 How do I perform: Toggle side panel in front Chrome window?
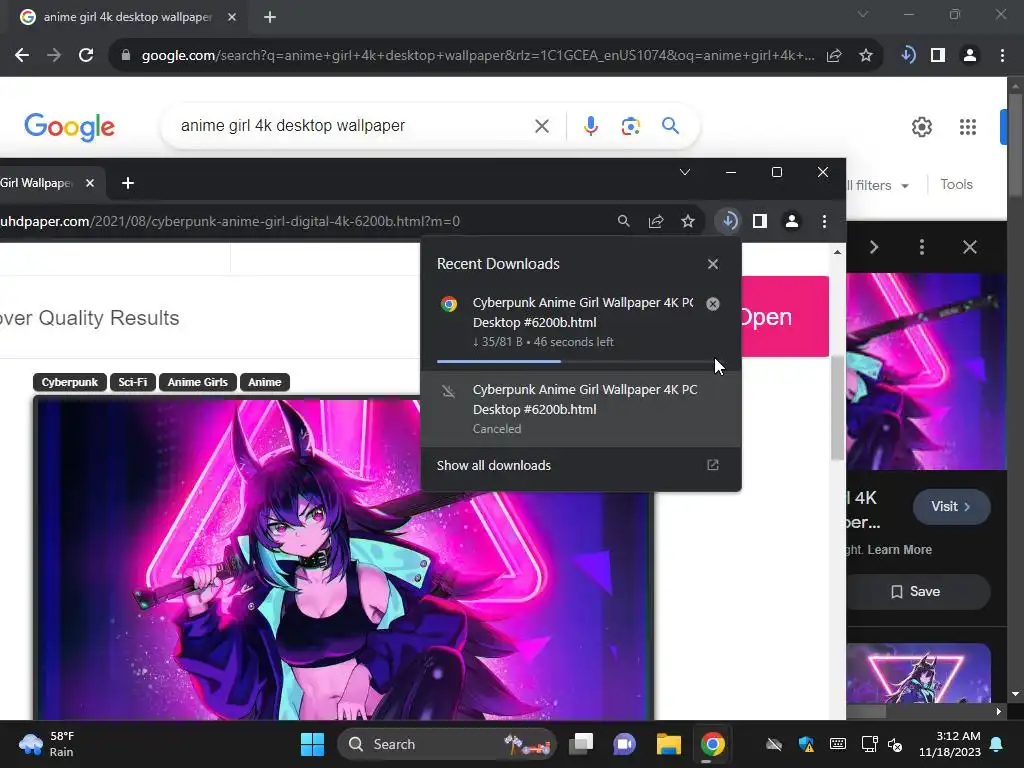760,221
